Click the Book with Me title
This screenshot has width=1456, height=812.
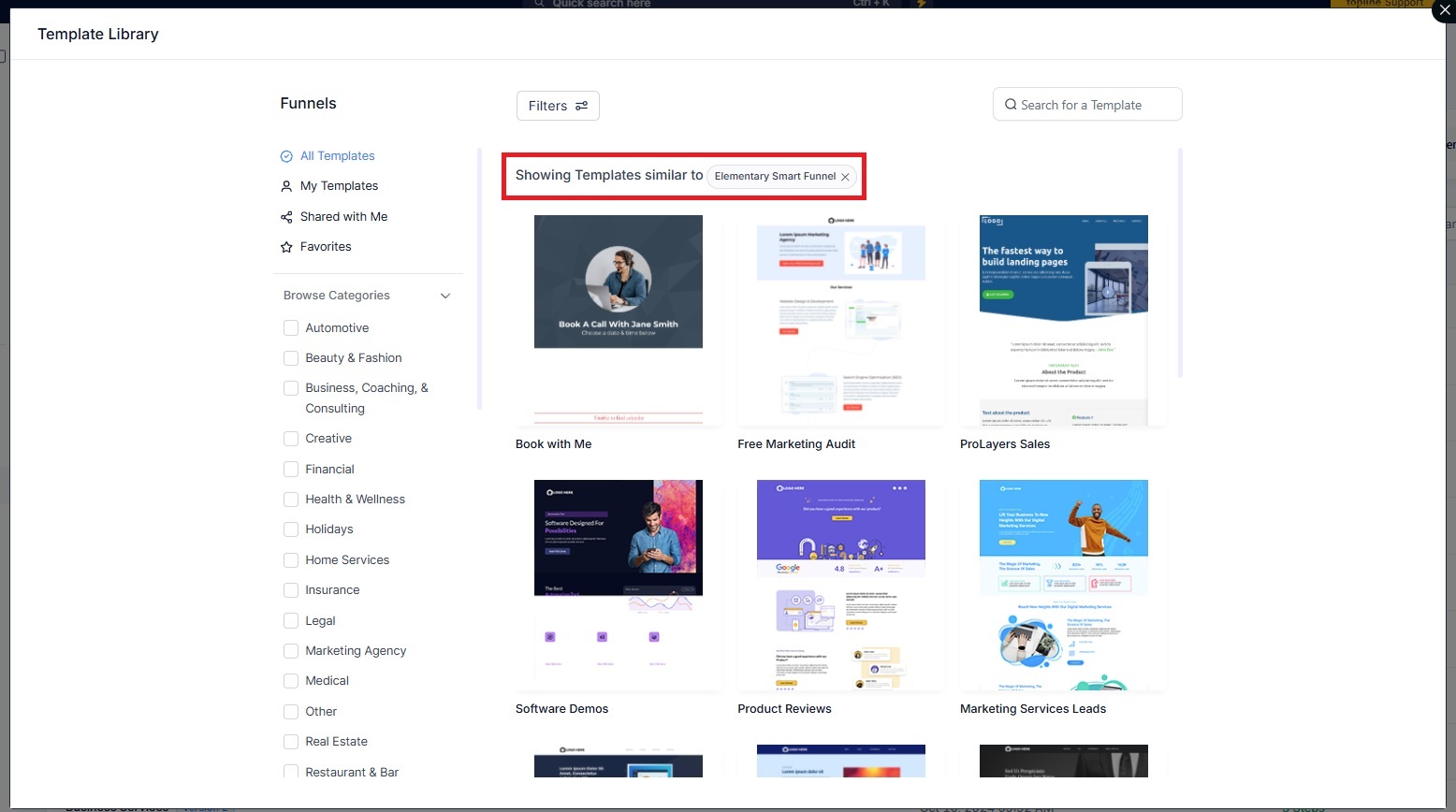[553, 444]
